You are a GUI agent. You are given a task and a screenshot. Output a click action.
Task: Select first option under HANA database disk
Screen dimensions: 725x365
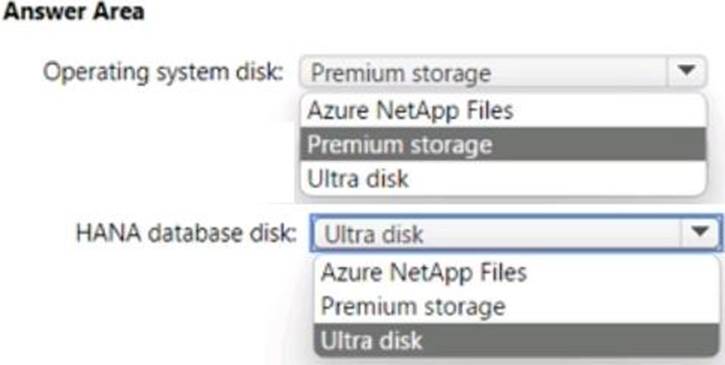(x=516, y=272)
